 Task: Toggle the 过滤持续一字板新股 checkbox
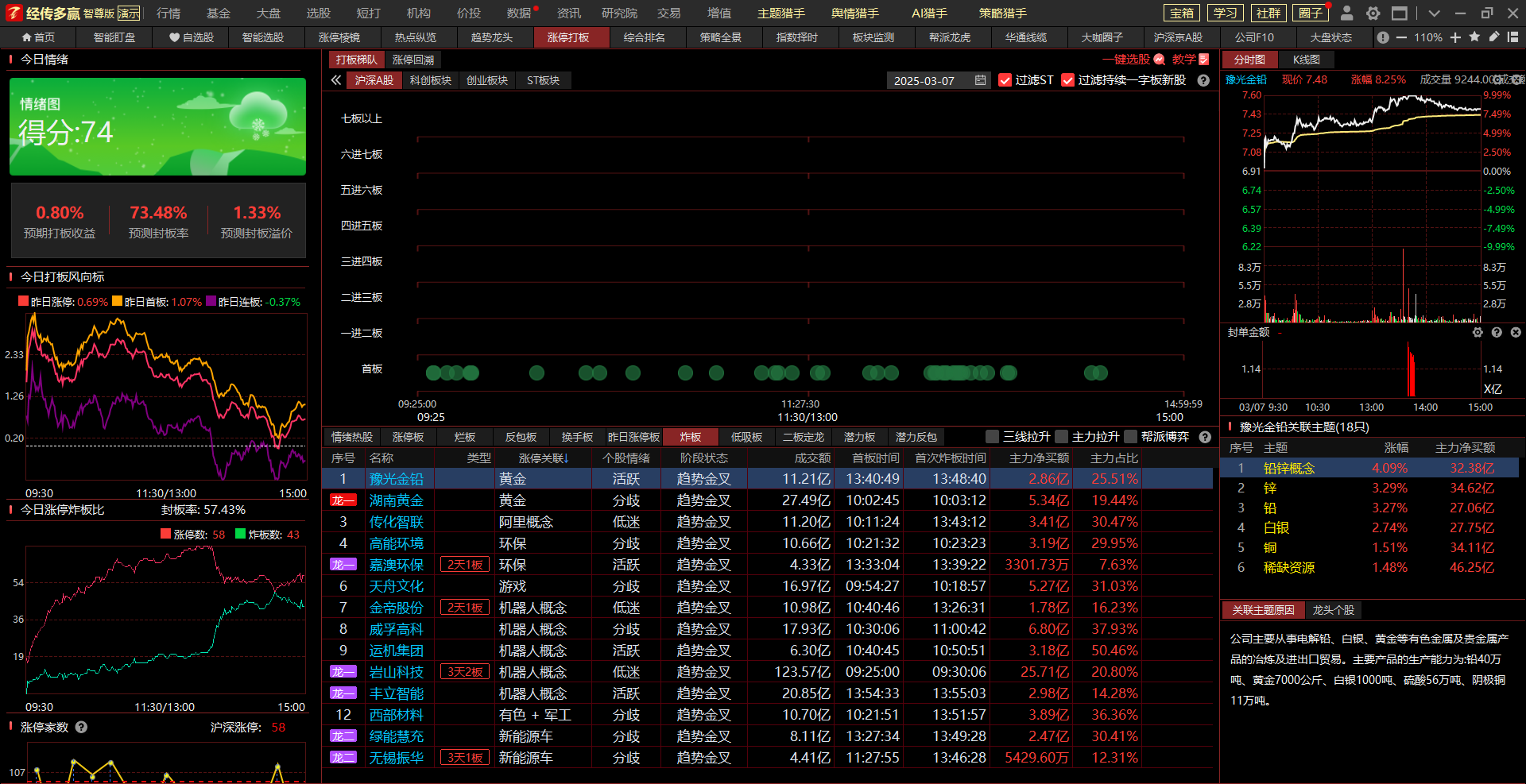pyautogui.click(x=1068, y=80)
